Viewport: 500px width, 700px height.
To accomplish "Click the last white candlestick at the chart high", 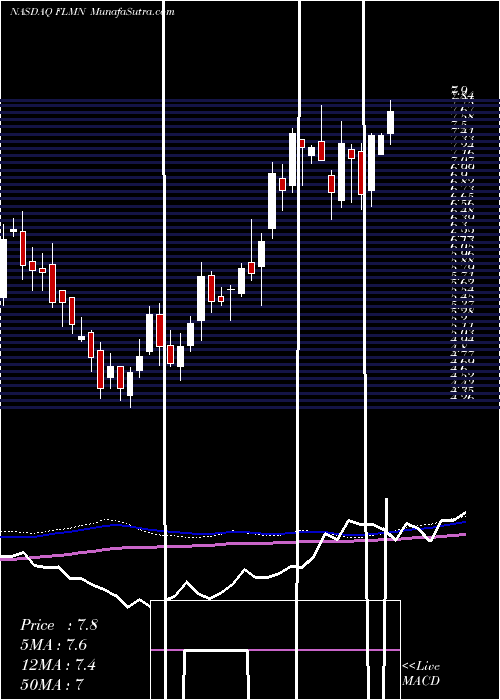I will click(391, 122).
